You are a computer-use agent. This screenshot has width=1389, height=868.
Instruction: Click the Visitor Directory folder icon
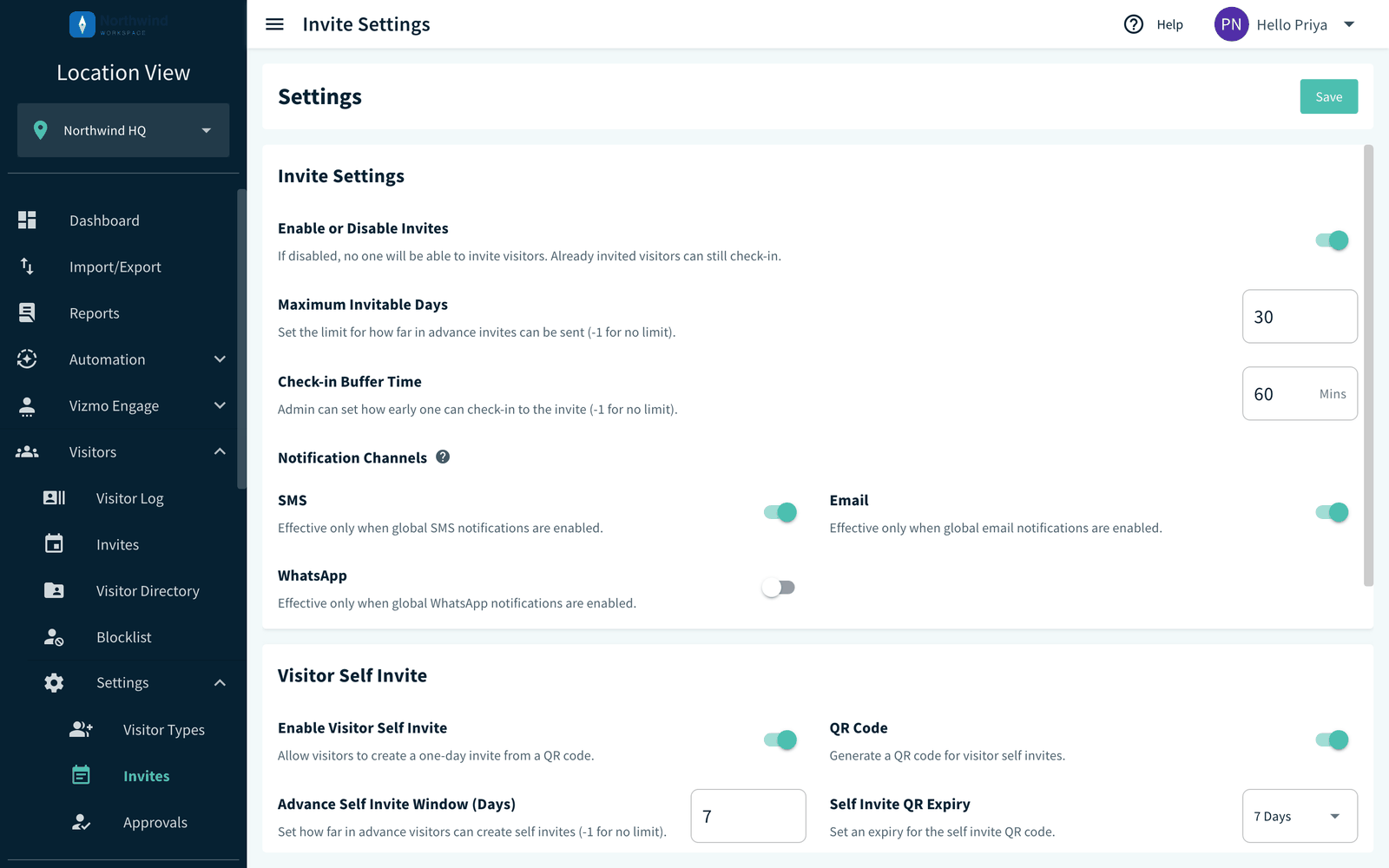(54, 590)
